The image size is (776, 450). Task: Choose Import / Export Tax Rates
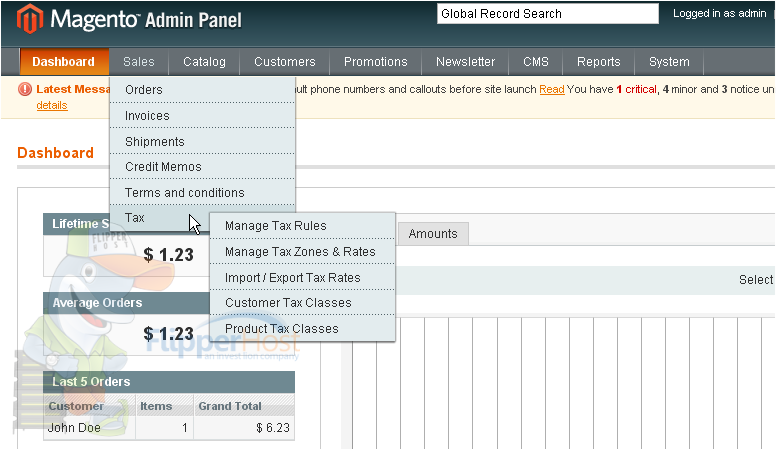point(302,278)
